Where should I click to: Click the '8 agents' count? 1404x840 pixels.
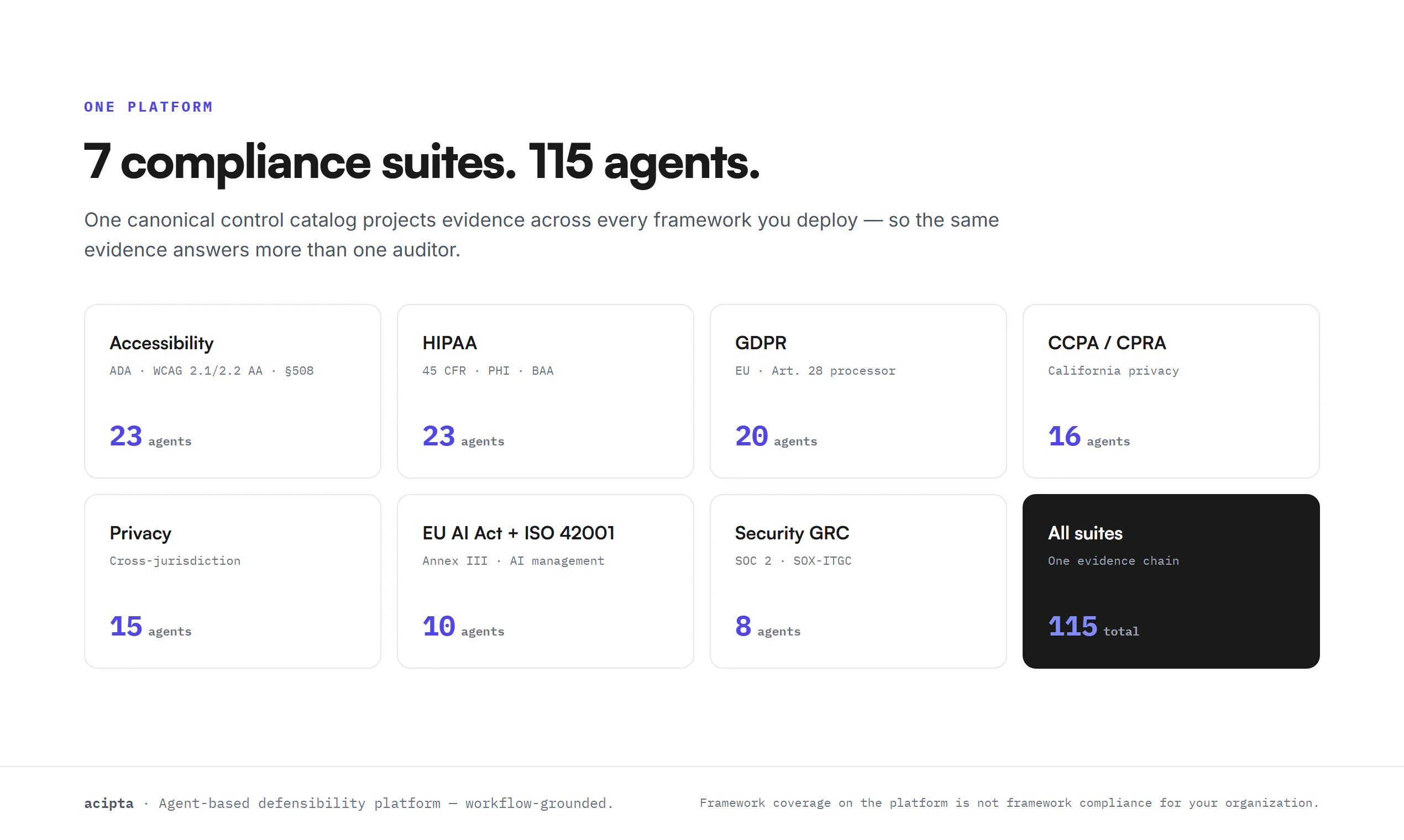coord(768,627)
